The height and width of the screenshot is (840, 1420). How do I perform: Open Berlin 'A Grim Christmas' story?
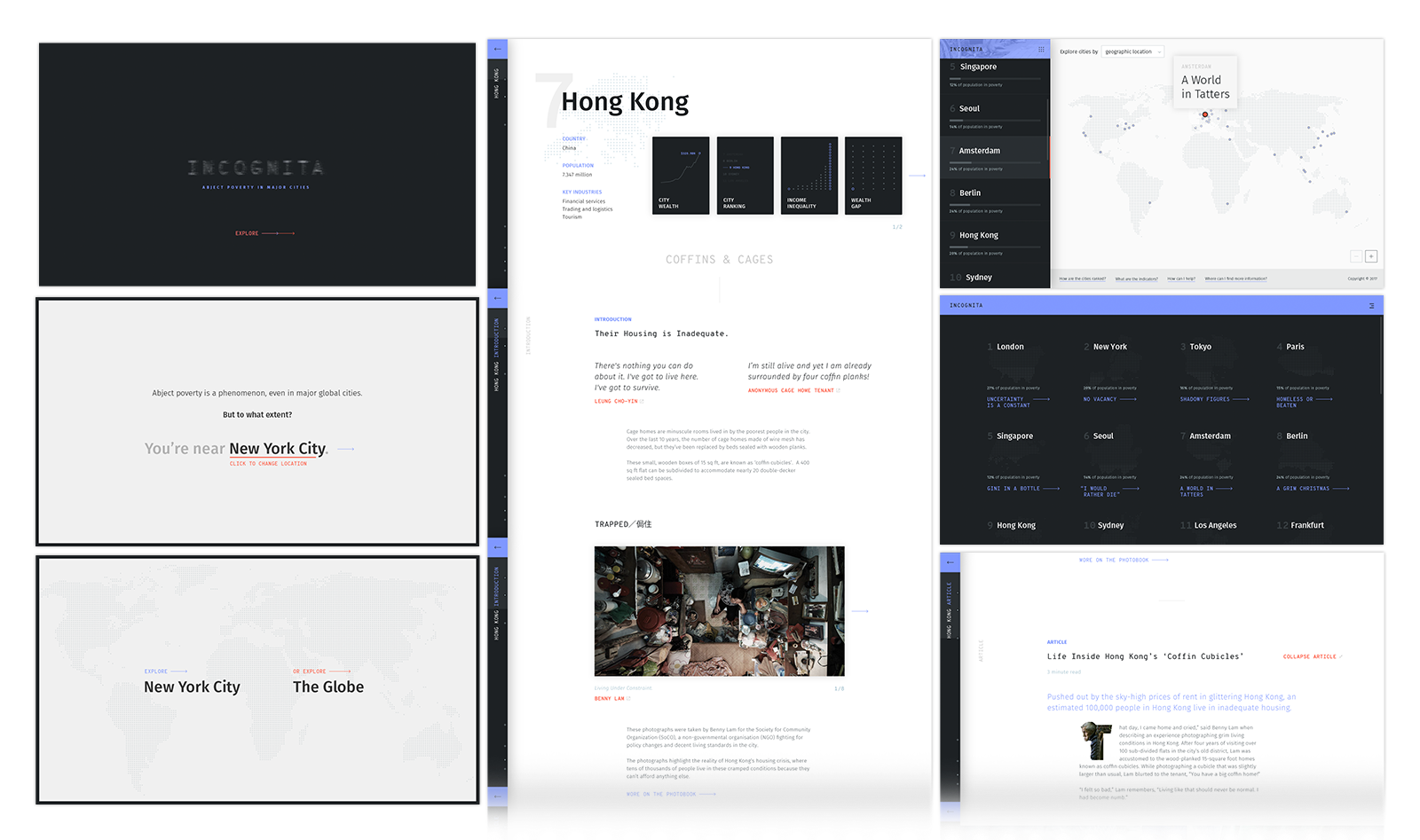pos(1313,489)
